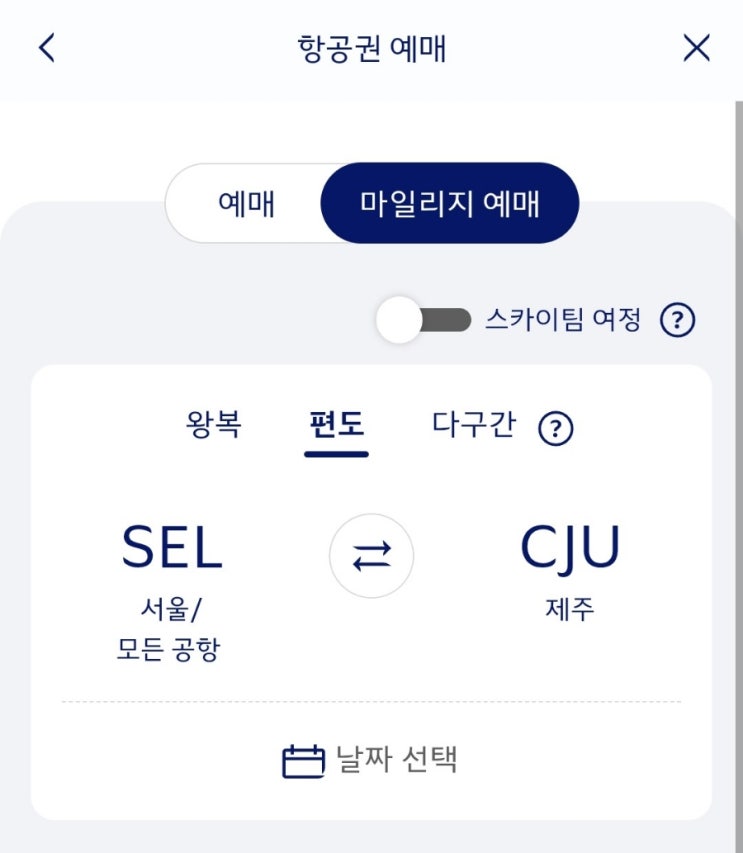Screen dimensions: 743x853
Task: Select the 편도 one-way option
Action: pos(337,425)
